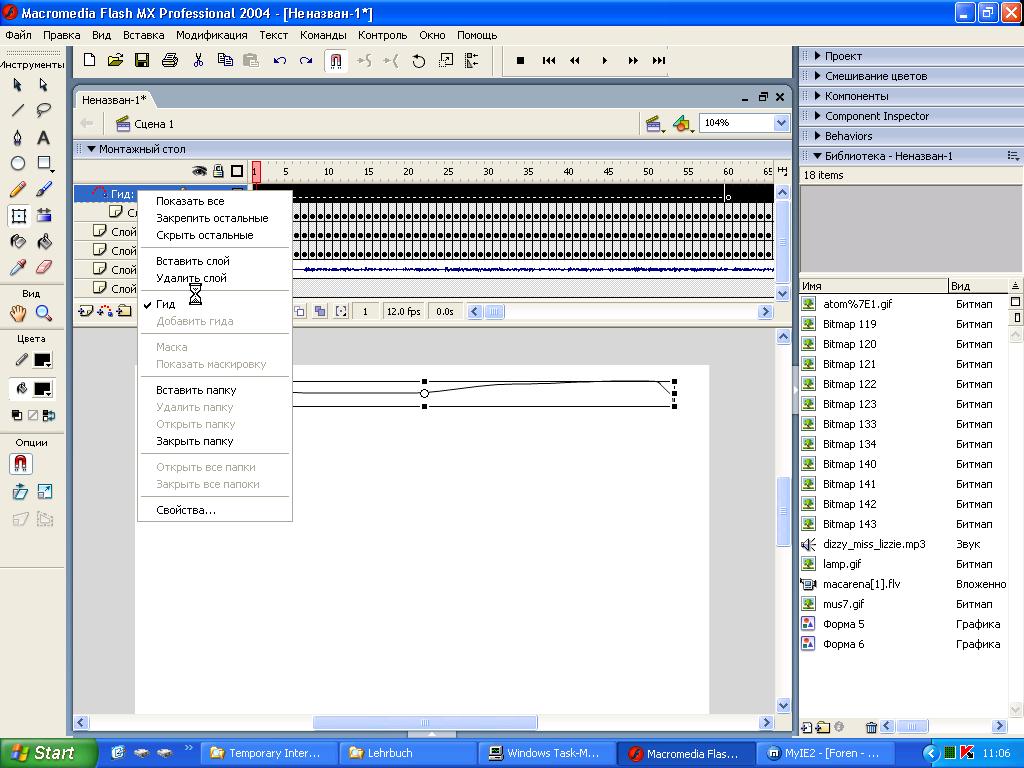Switch to Windows Task-Manager in taskbar
Image resolution: width=1024 pixels, height=768 pixels.
pyautogui.click(x=547, y=753)
